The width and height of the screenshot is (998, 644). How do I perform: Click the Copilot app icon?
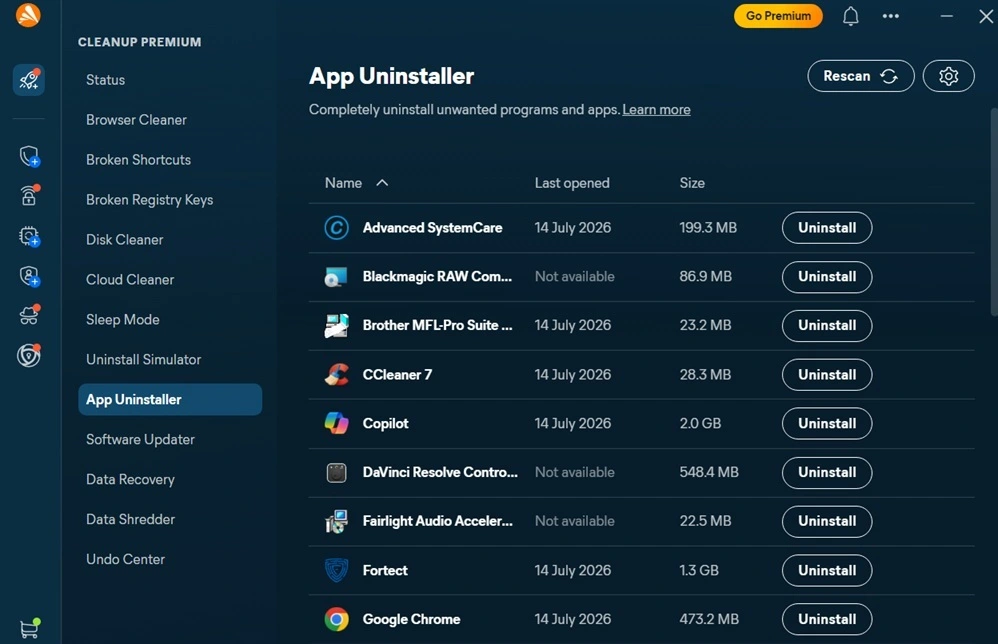pos(336,423)
